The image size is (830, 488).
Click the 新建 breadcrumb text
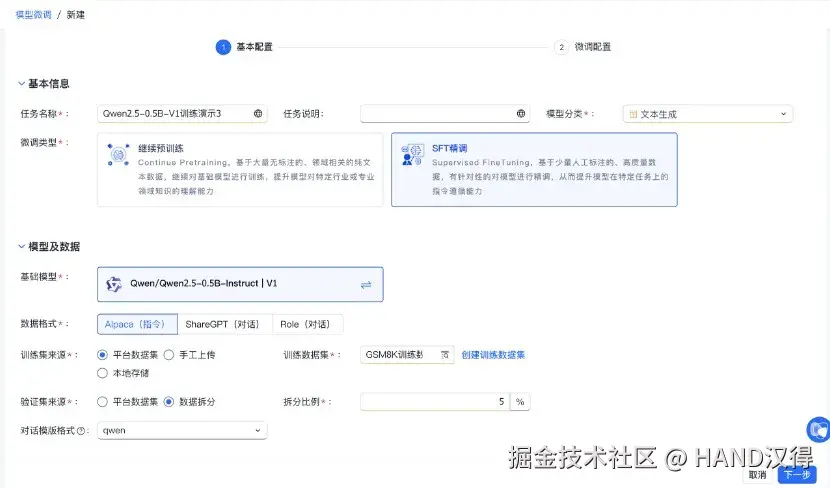76,15
